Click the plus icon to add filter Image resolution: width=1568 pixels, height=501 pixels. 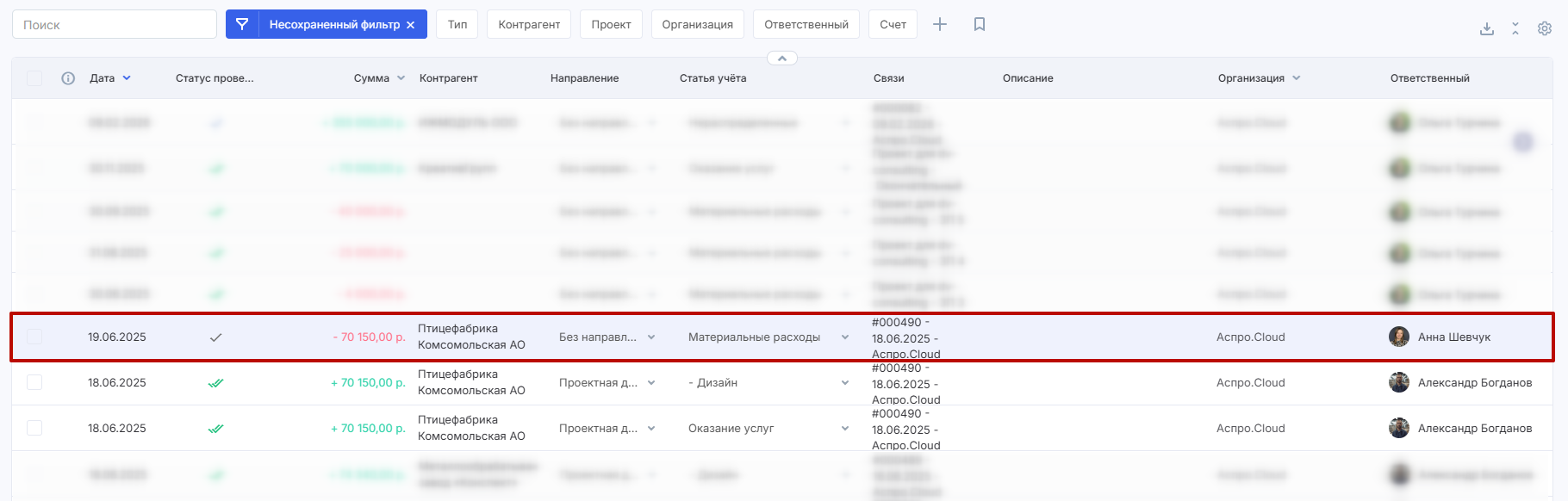pos(940,25)
